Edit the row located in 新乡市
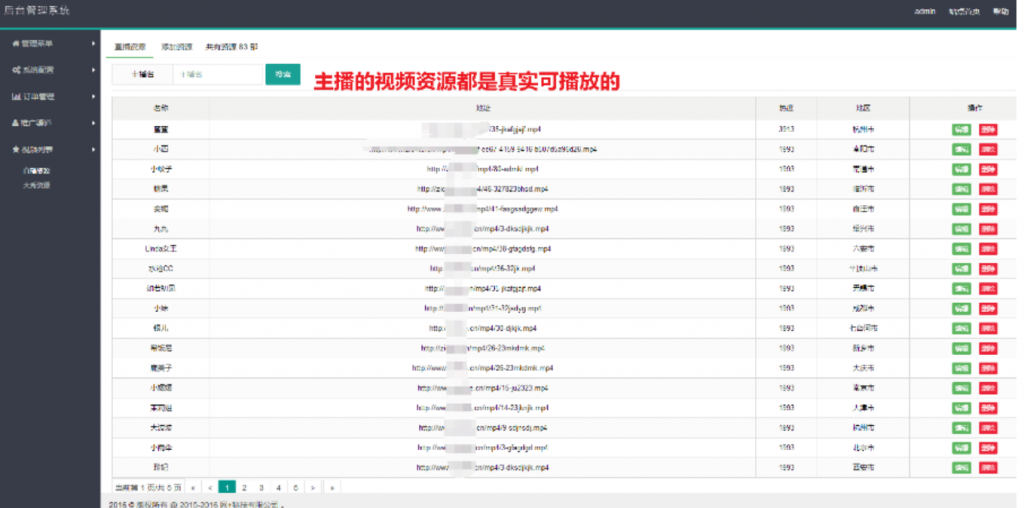This screenshot has height=508, width=1024. coord(961,349)
